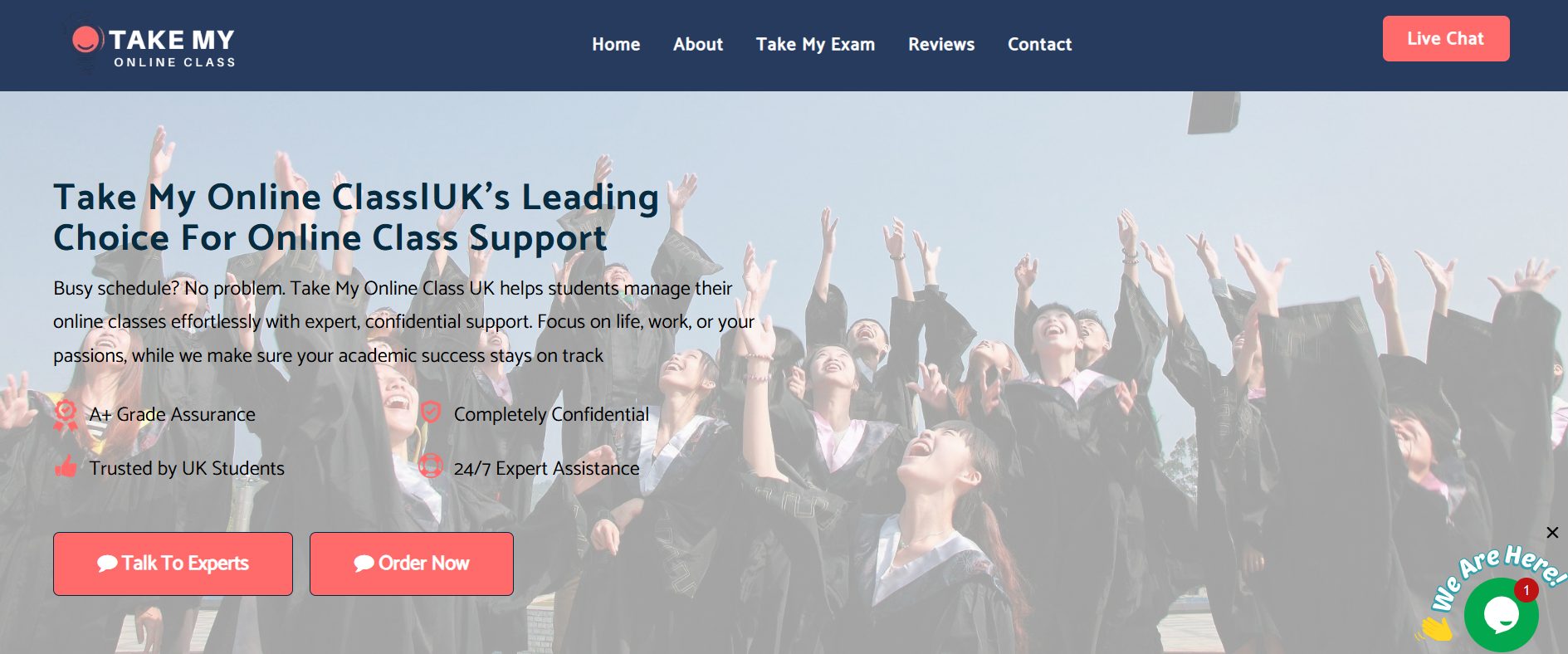This screenshot has height=654, width=1568.
Task: Click the A+ Grade Assurance ribbon icon
Action: [66, 414]
